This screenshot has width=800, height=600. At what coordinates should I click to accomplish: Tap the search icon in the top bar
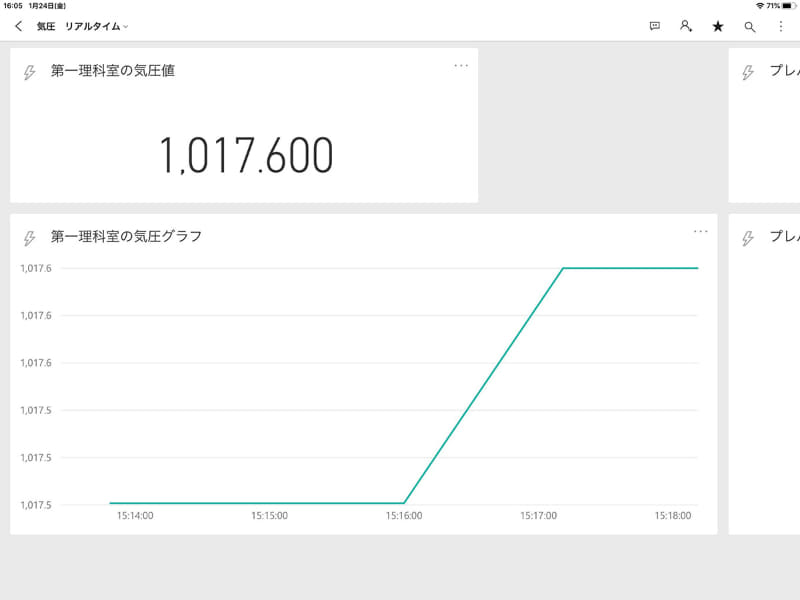coord(749,24)
